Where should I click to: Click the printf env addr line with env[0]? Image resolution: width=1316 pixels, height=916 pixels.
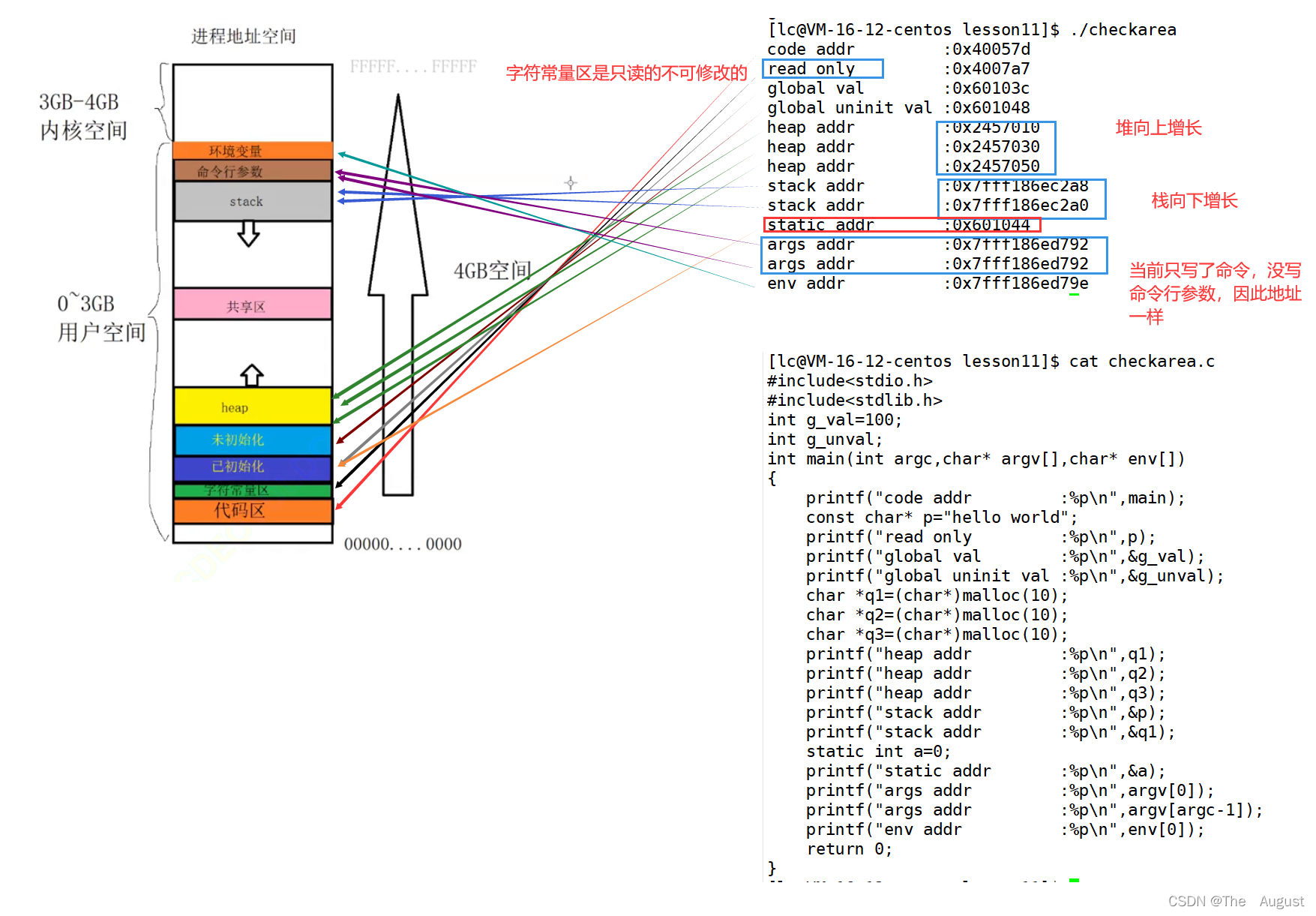(1006, 829)
